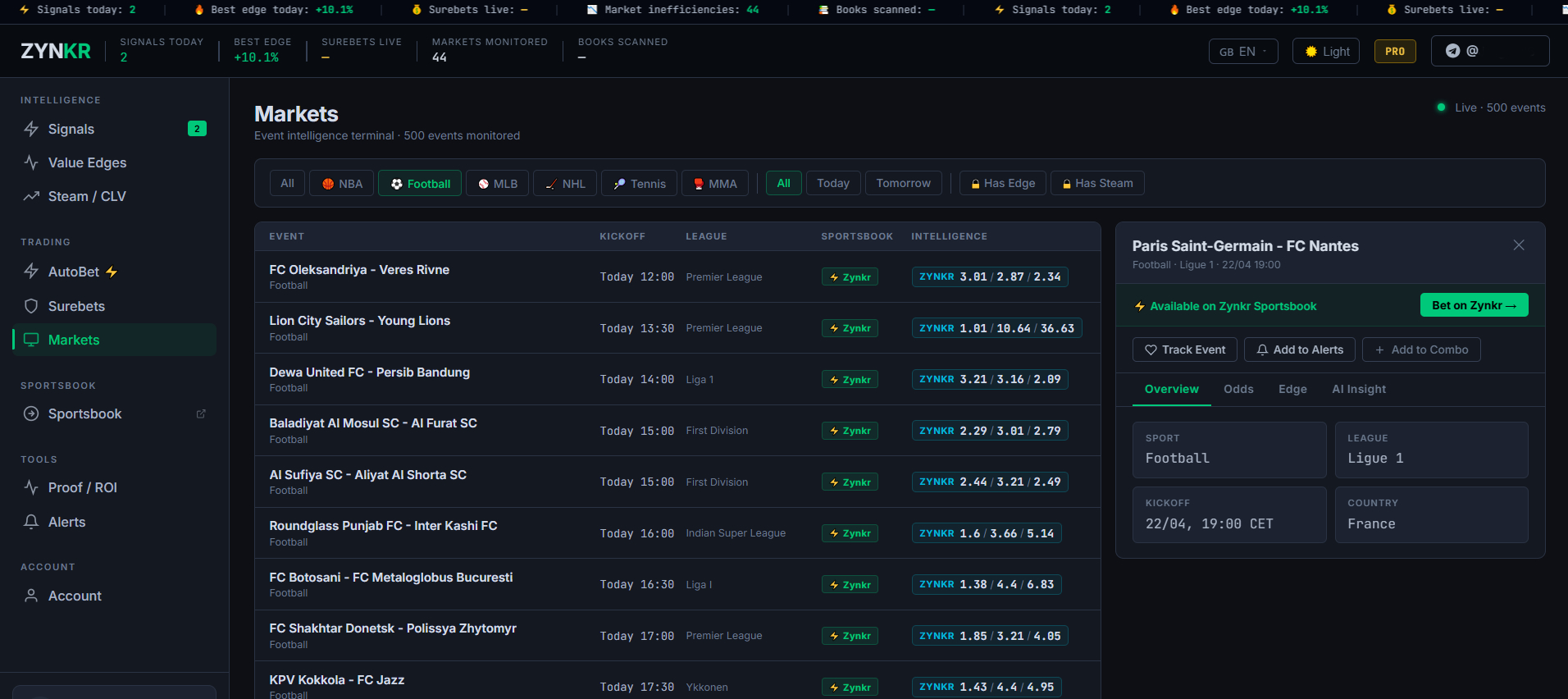Click odds 1.6 / 3.66 / 5.14 chip
The image size is (1568, 699).
click(x=987, y=533)
